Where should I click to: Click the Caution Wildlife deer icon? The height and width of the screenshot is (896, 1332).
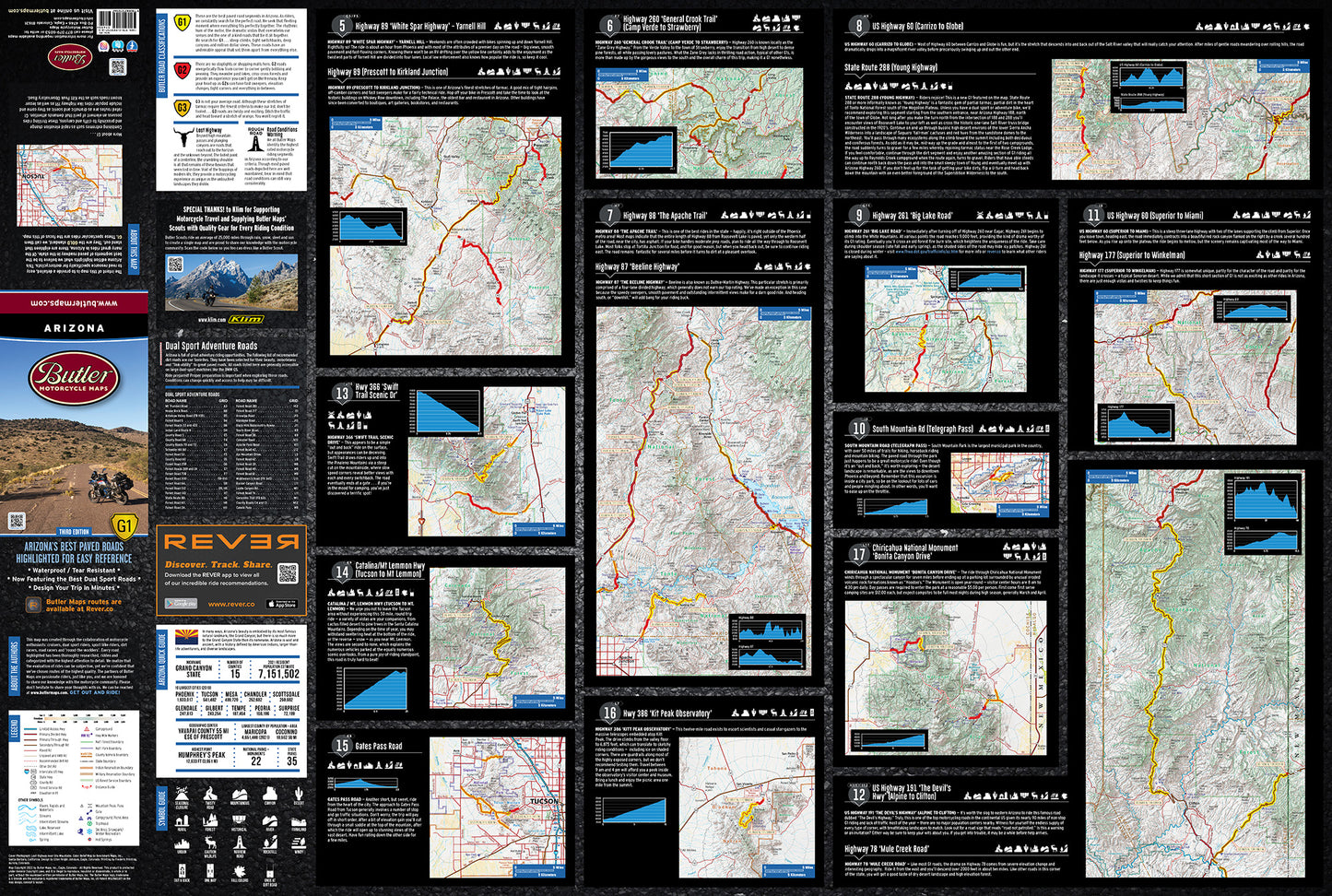(x=211, y=842)
